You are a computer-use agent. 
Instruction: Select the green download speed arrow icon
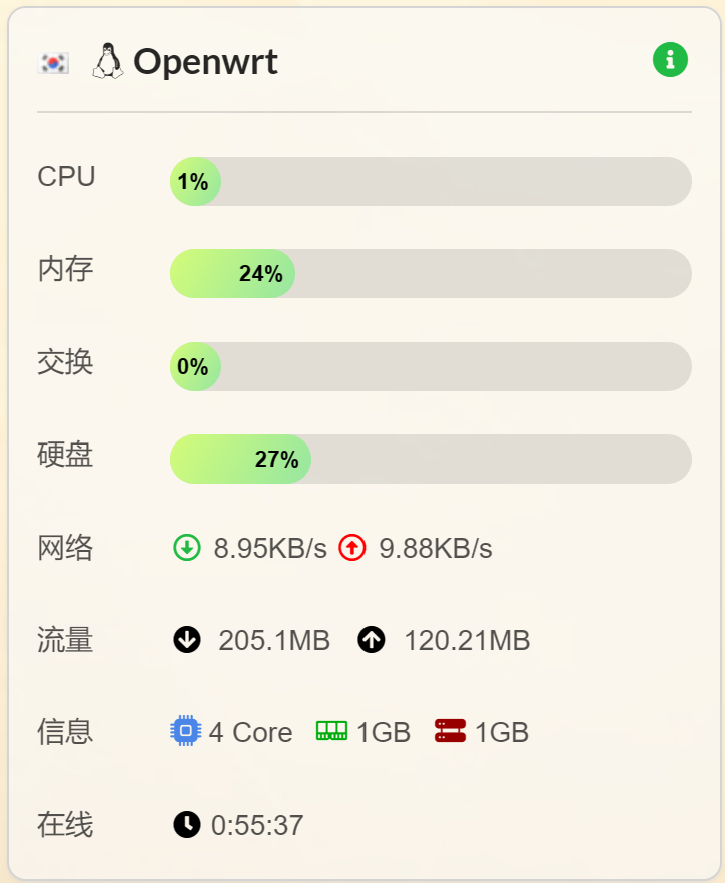(186, 548)
